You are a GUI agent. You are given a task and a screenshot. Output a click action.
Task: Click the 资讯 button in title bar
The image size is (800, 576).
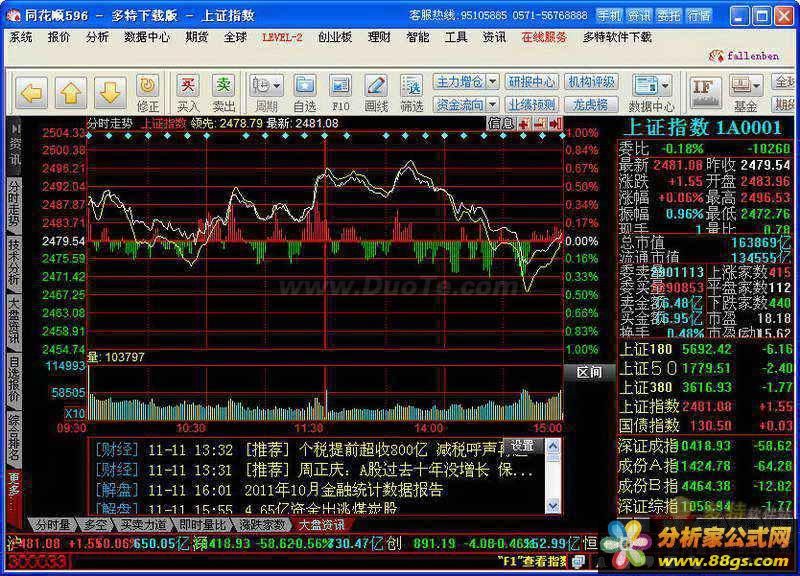(x=639, y=16)
